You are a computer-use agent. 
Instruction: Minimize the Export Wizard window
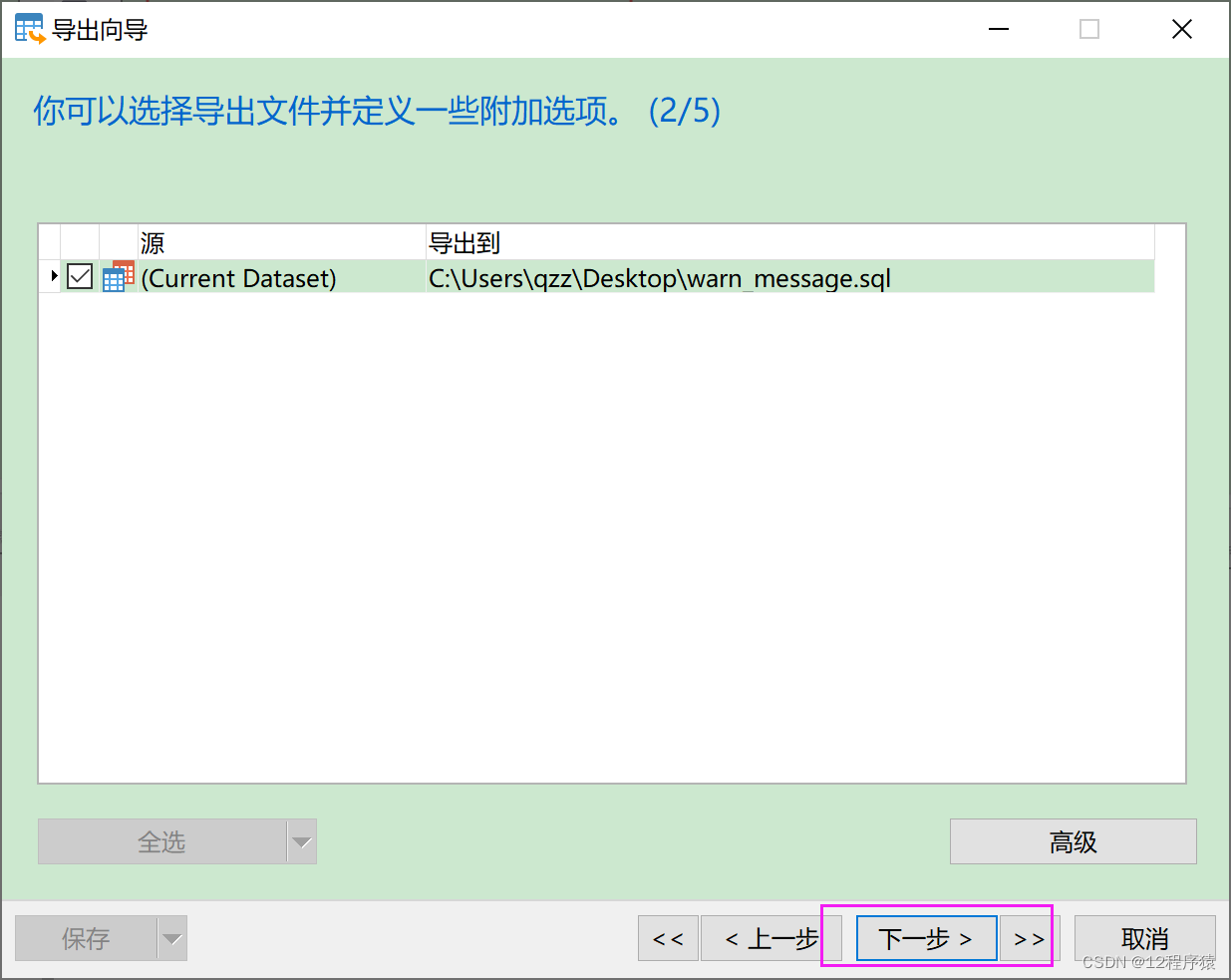tap(999, 29)
